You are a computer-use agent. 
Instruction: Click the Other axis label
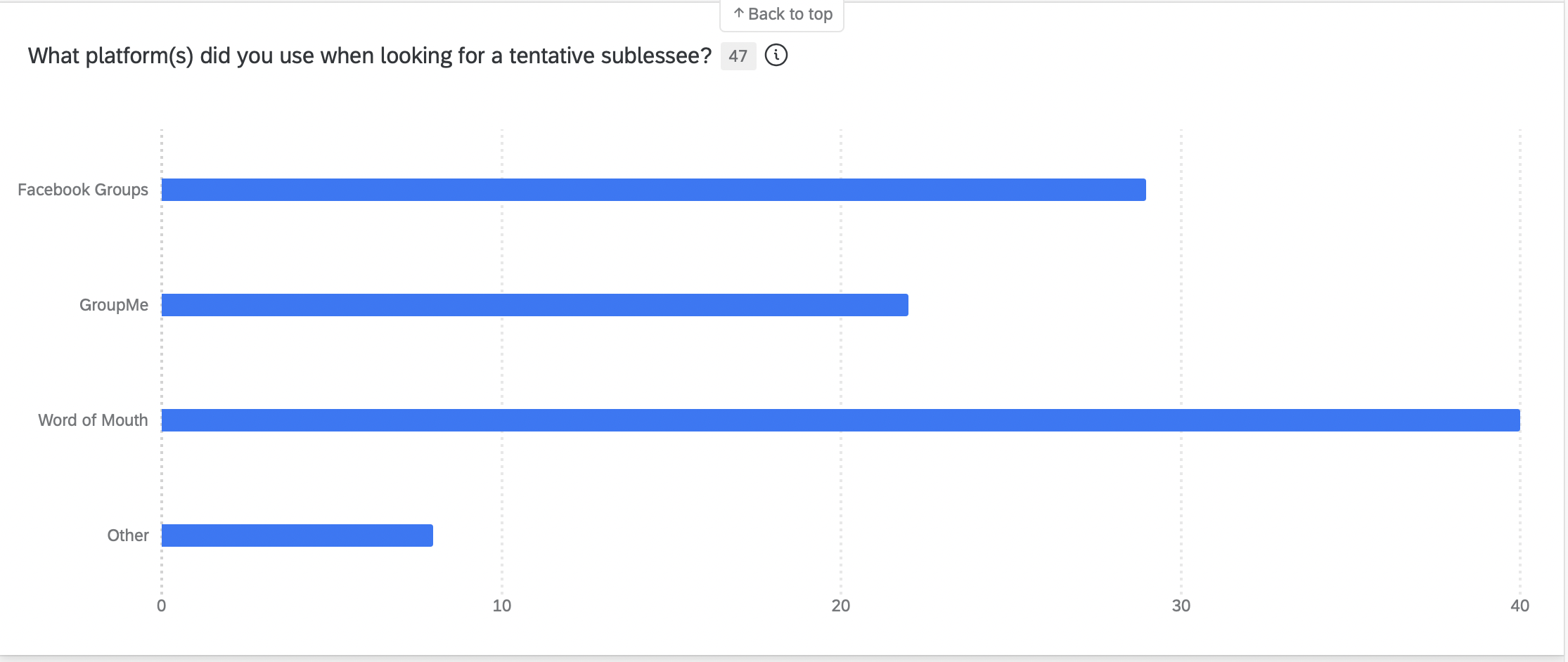[128, 536]
